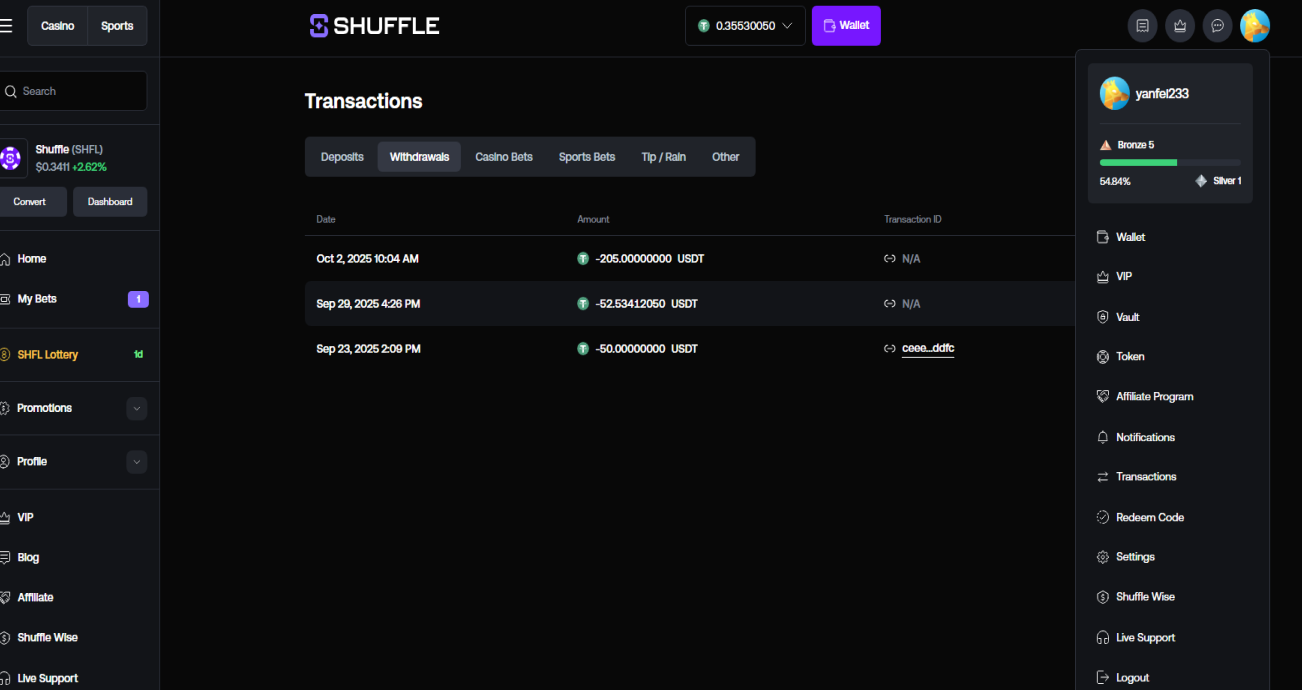Switch to the Tip / Rain tab

click(x=664, y=157)
